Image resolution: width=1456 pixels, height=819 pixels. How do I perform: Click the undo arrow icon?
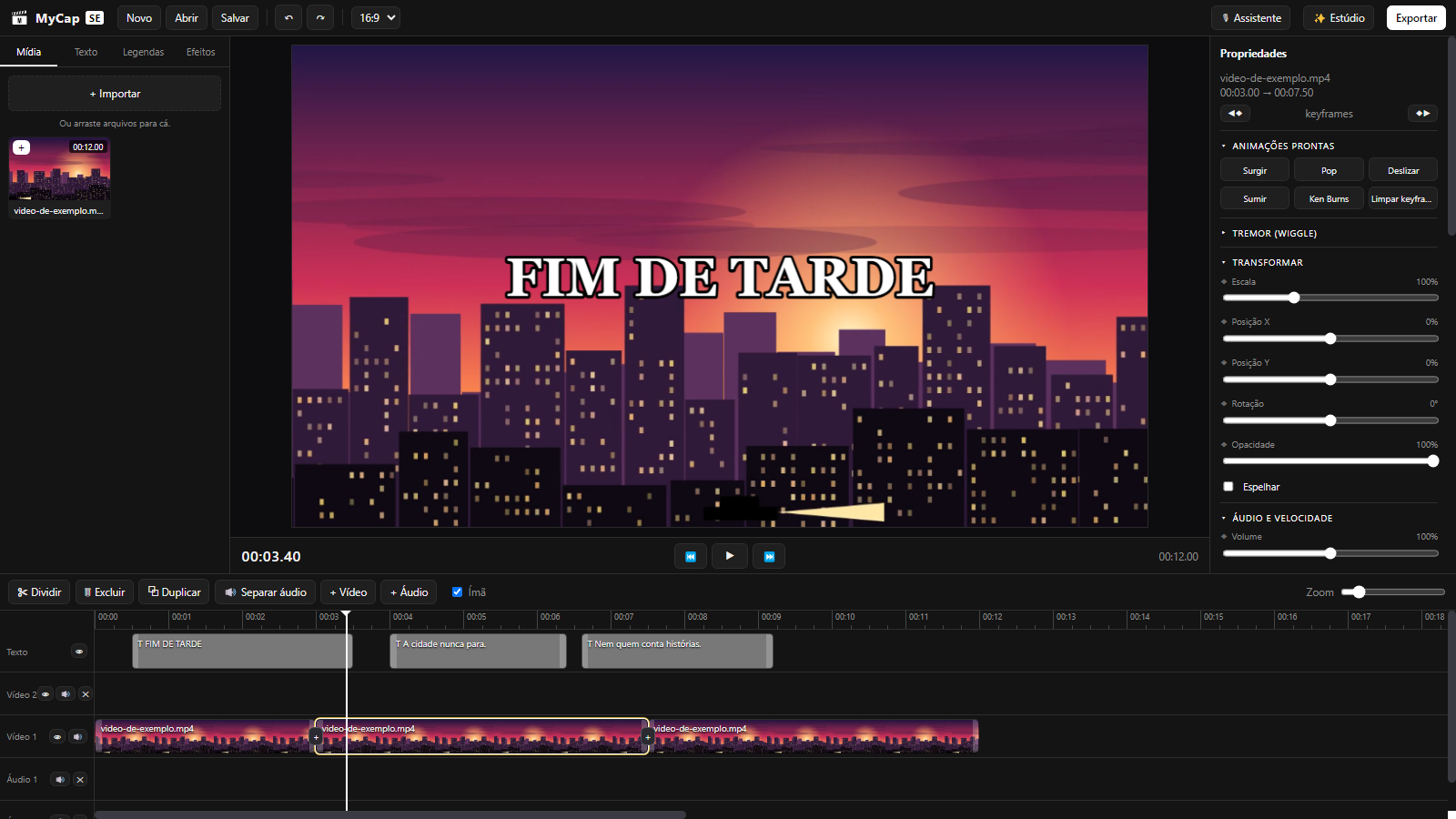tap(288, 18)
